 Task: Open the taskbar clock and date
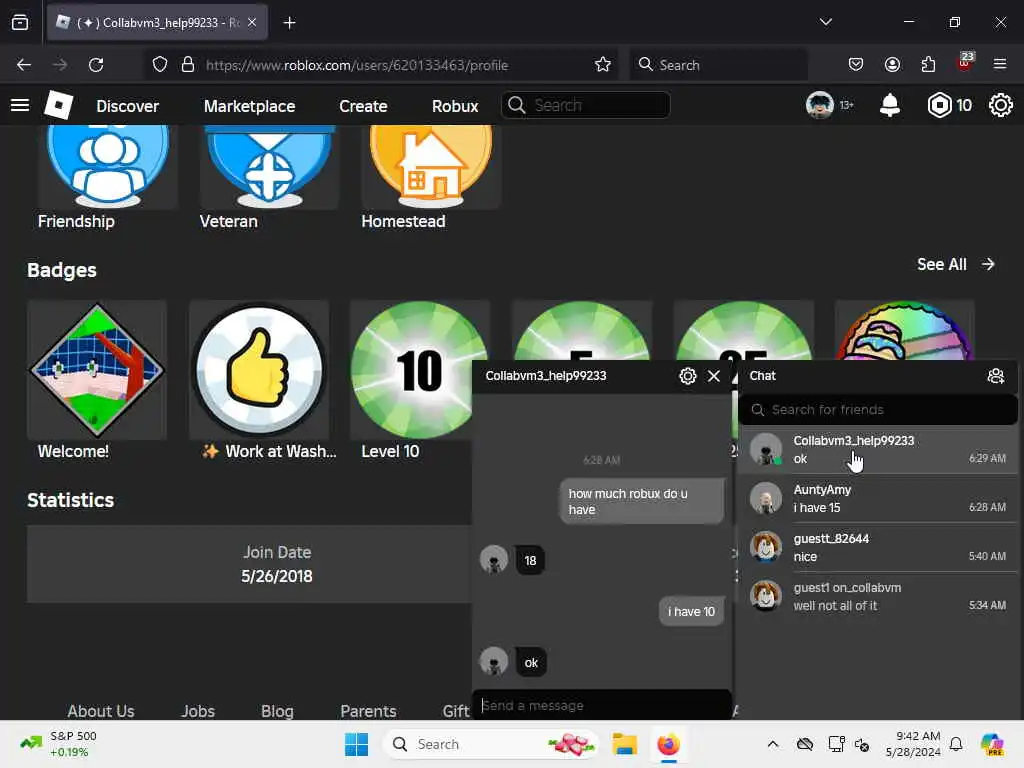coord(914,744)
